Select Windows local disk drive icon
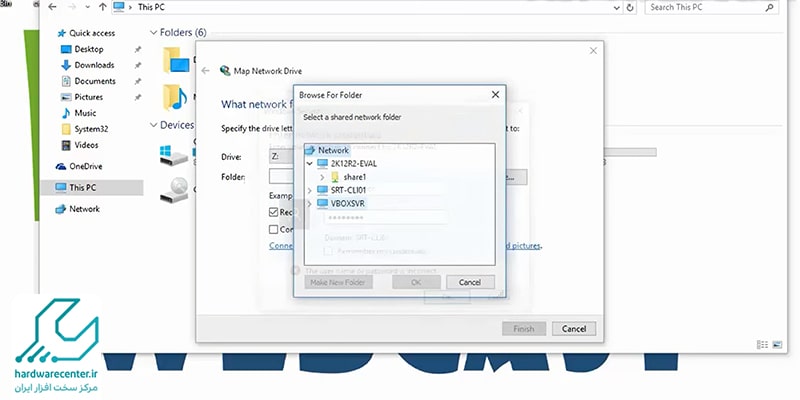The width and height of the screenshot is (800, 400). click(172, 155)
